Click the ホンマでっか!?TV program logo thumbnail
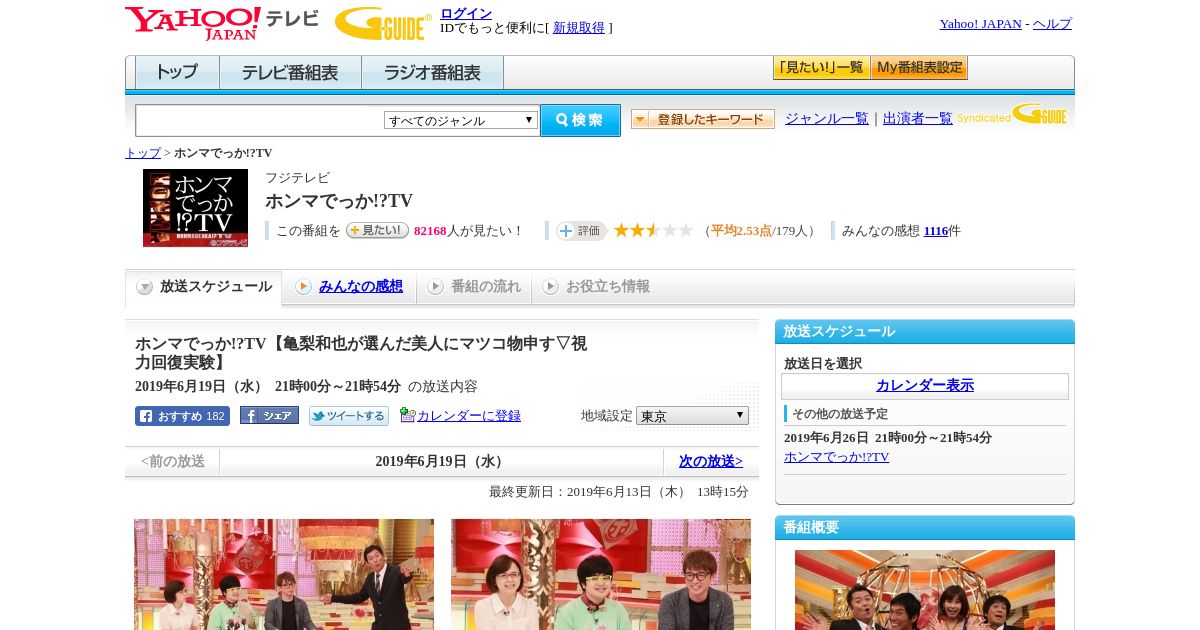 click(x=195, y=208)
